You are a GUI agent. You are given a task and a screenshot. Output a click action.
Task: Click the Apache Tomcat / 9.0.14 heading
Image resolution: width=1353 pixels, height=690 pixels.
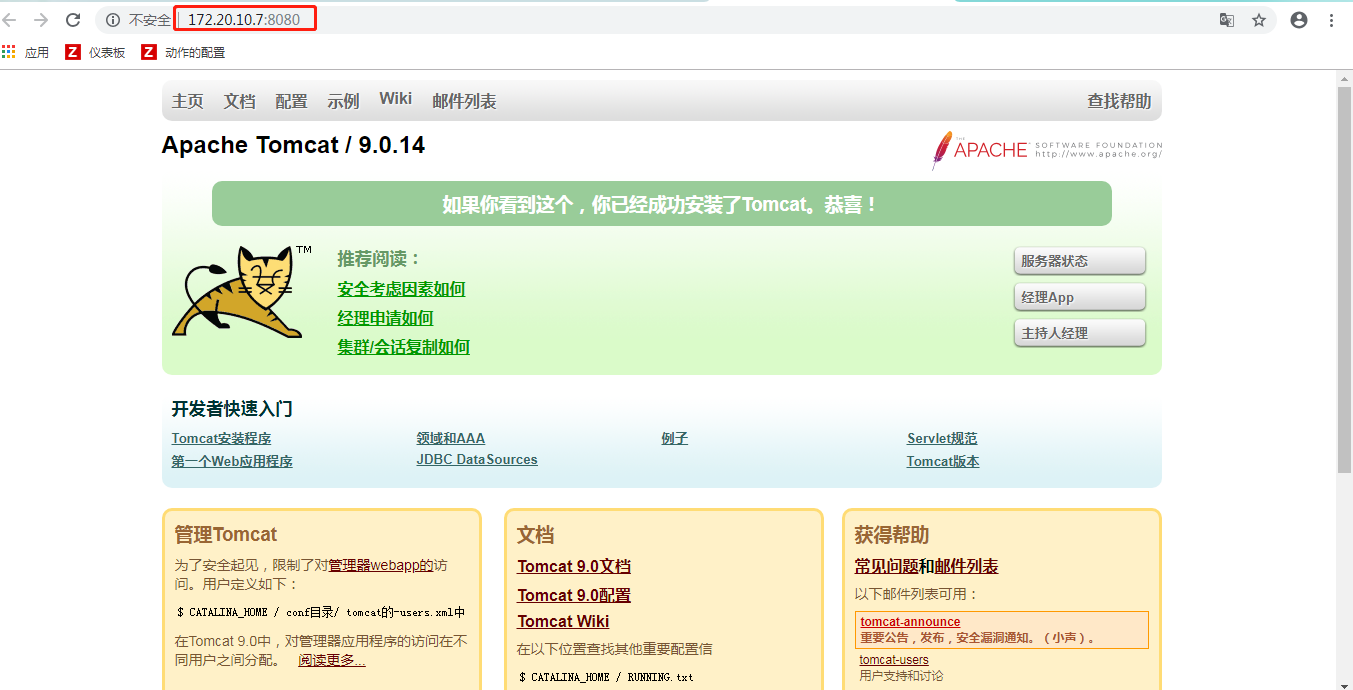point(293,145)
